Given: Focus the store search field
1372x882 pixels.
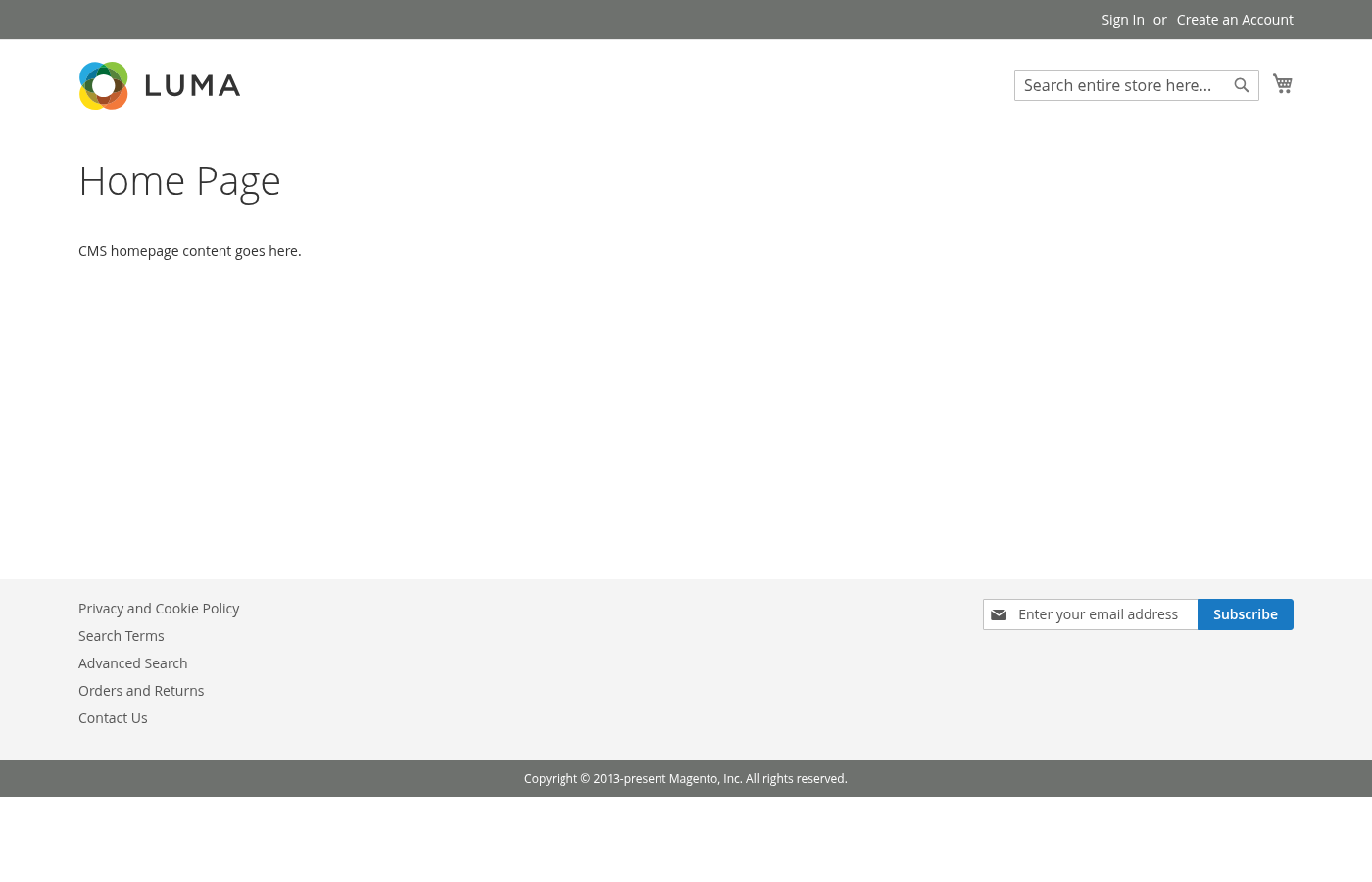Looking at the screenshot, I should tap(1137, 85).
